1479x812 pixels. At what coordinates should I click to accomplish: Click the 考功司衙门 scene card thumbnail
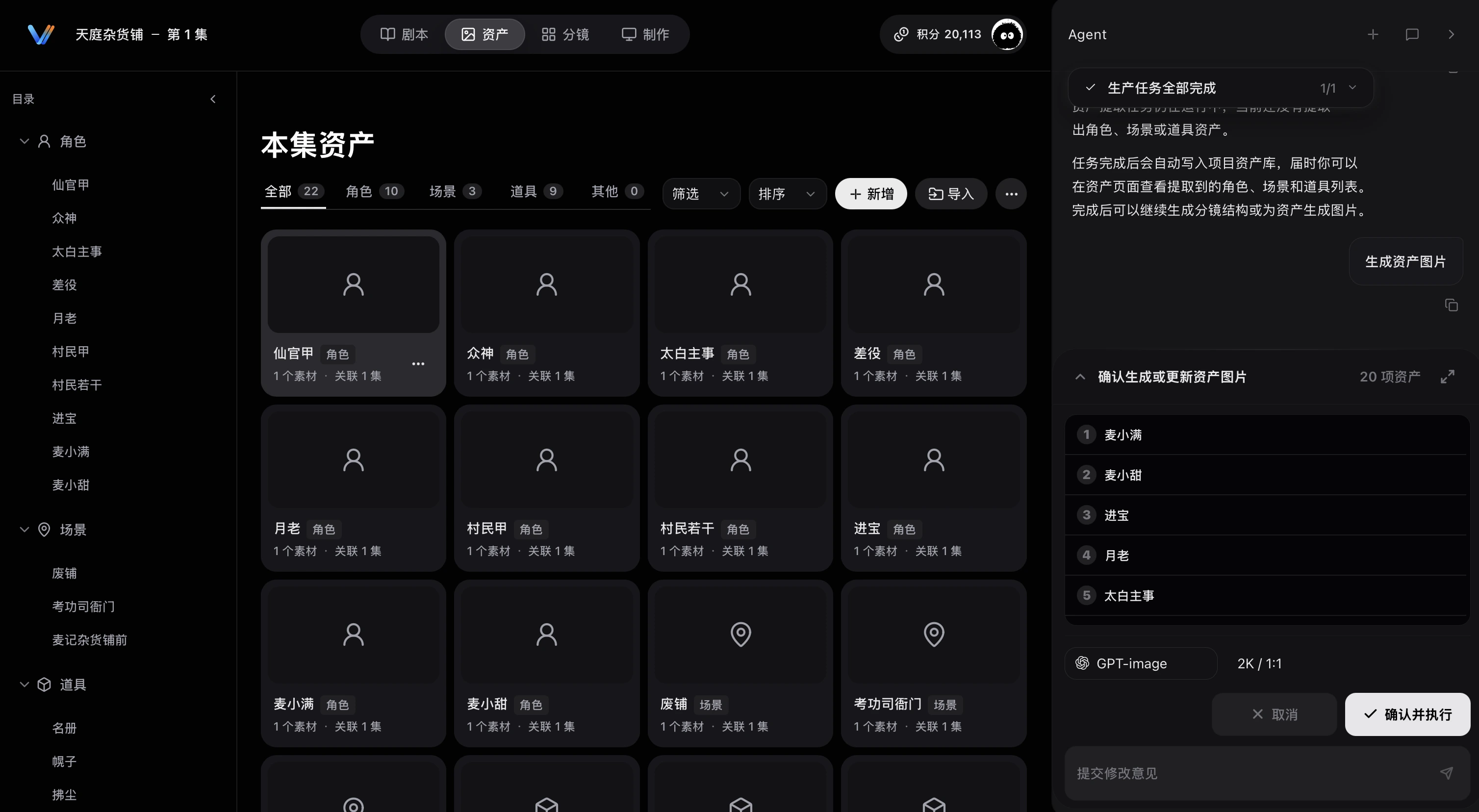[x=934, y=634]
